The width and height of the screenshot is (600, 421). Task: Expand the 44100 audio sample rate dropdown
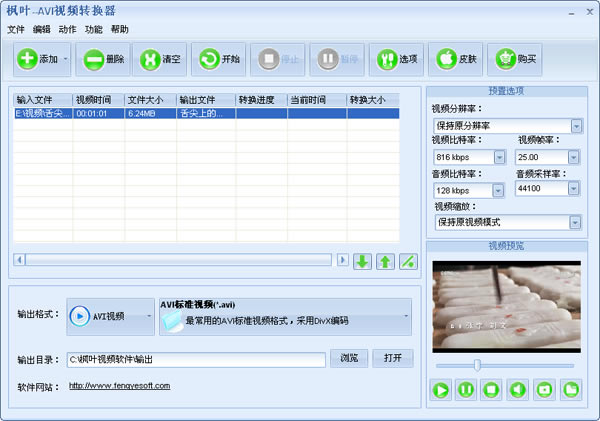[x=573, y=188]
